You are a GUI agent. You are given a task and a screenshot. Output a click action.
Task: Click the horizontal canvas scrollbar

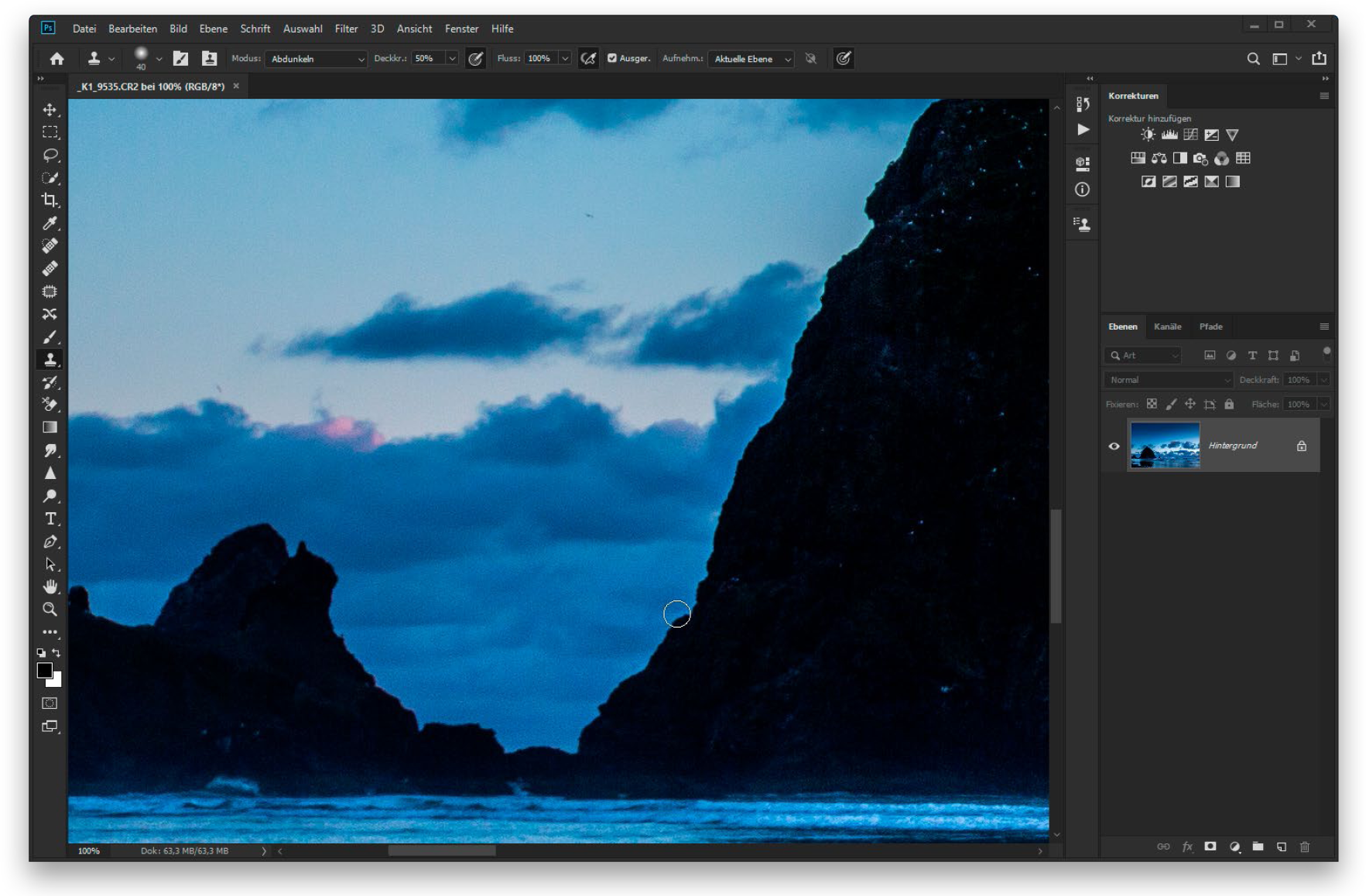point(441,850)
